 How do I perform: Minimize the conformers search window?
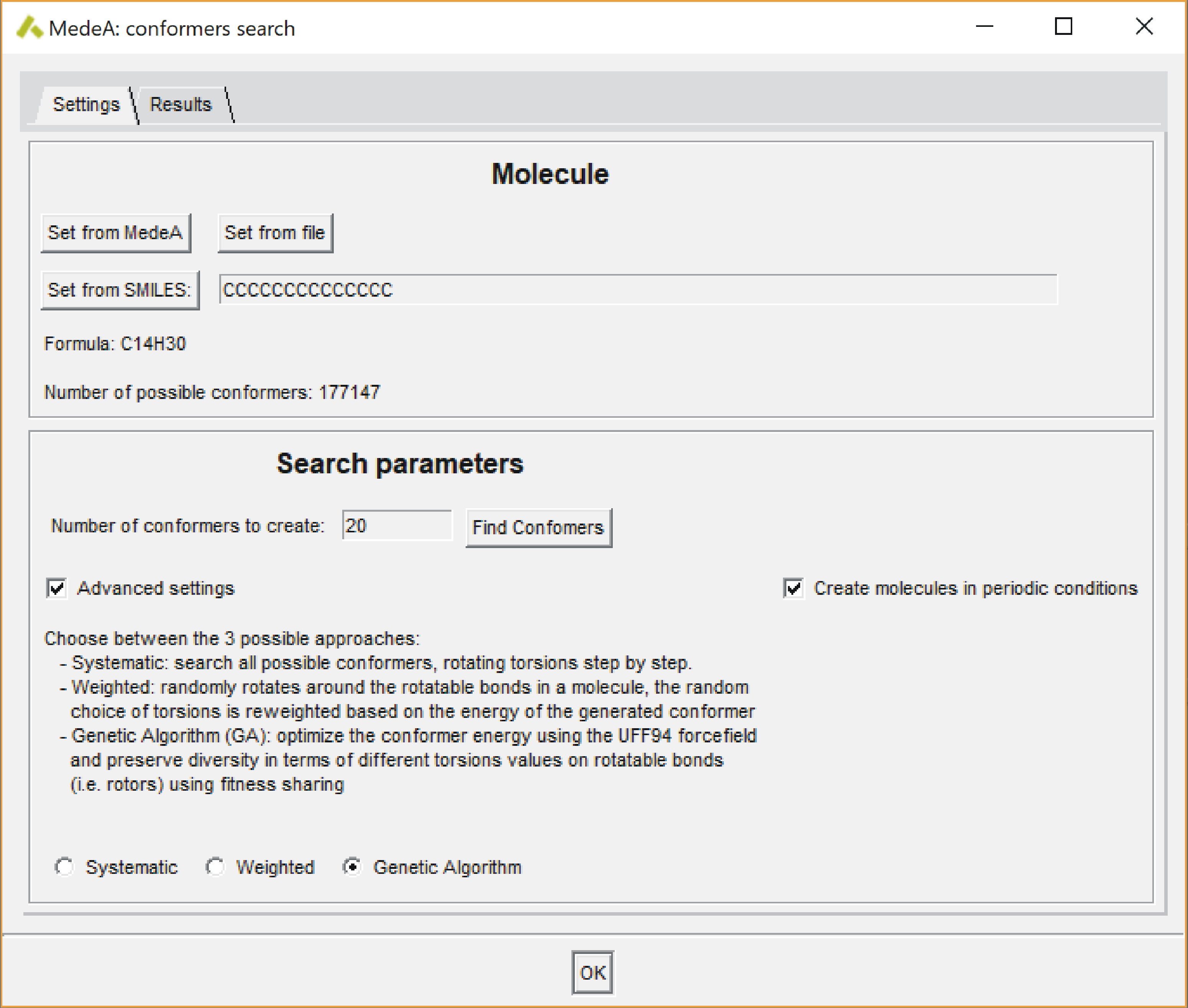tap(984, 26)
